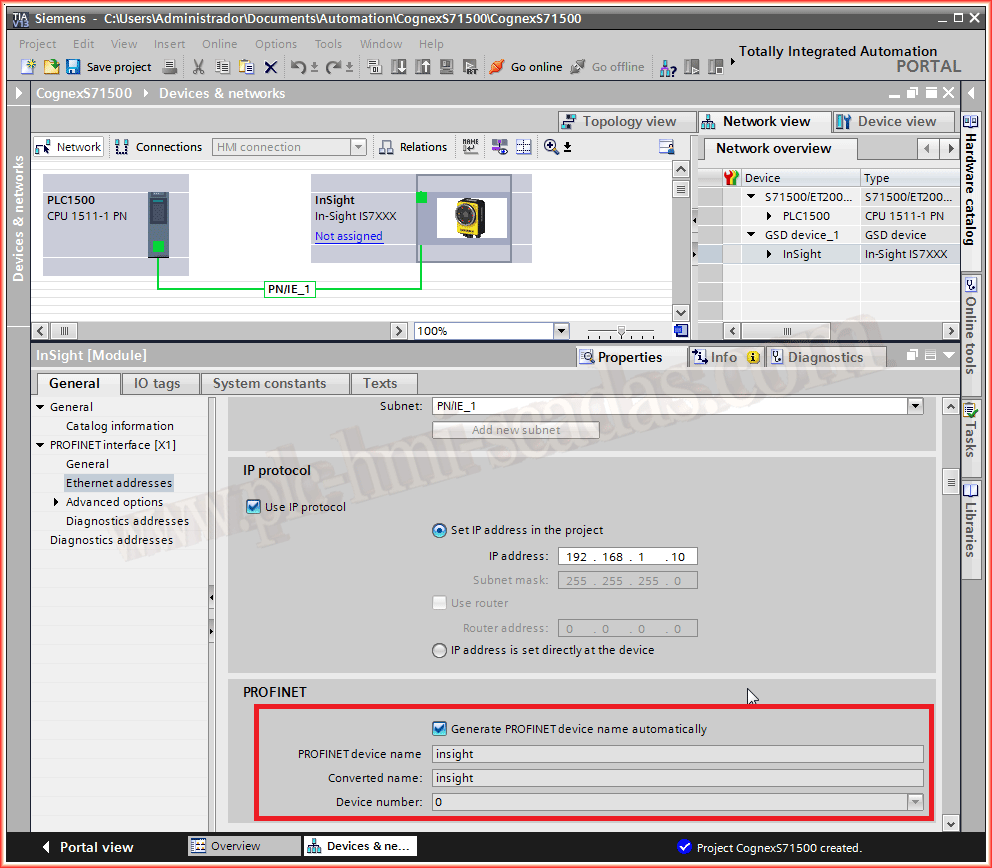
Task: Click the Relations icon button
Action: 386,147
